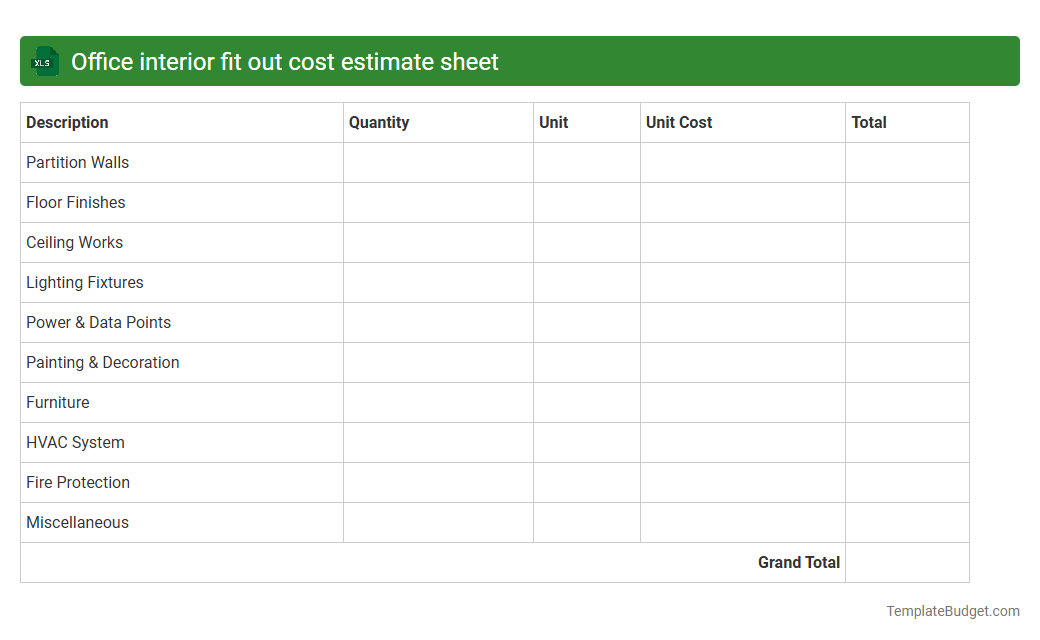1040x640 pixels.
Task: Click the Grand Total amount cell
Action: [x=907, y=562]
